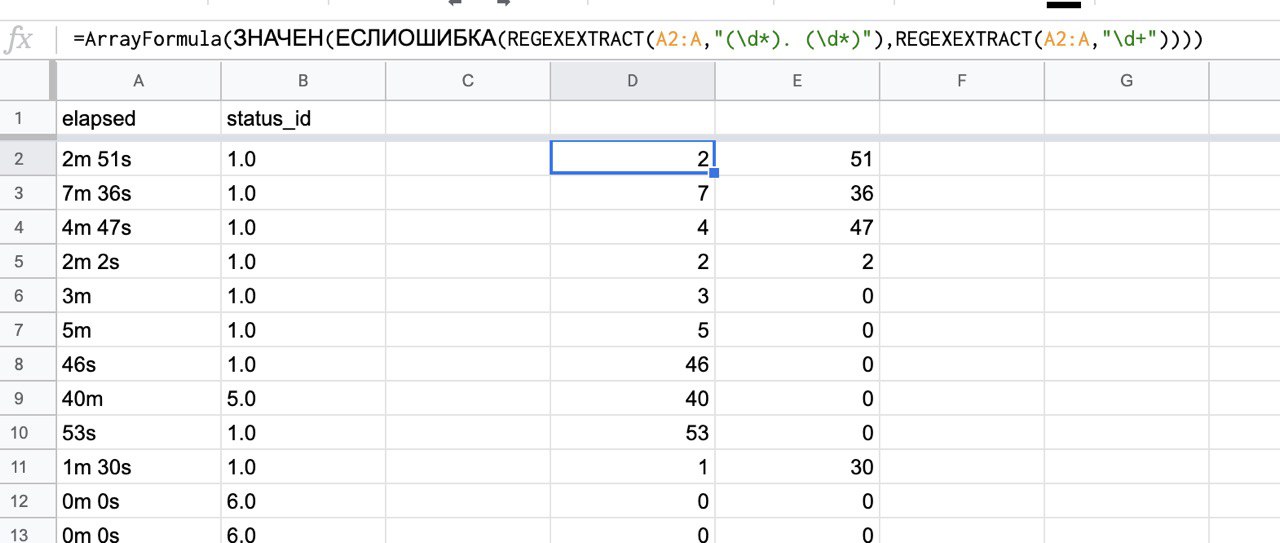This screenshot has width=1280, height=543.
Task: Select row 2 header
Action: (x=28, y=158)
